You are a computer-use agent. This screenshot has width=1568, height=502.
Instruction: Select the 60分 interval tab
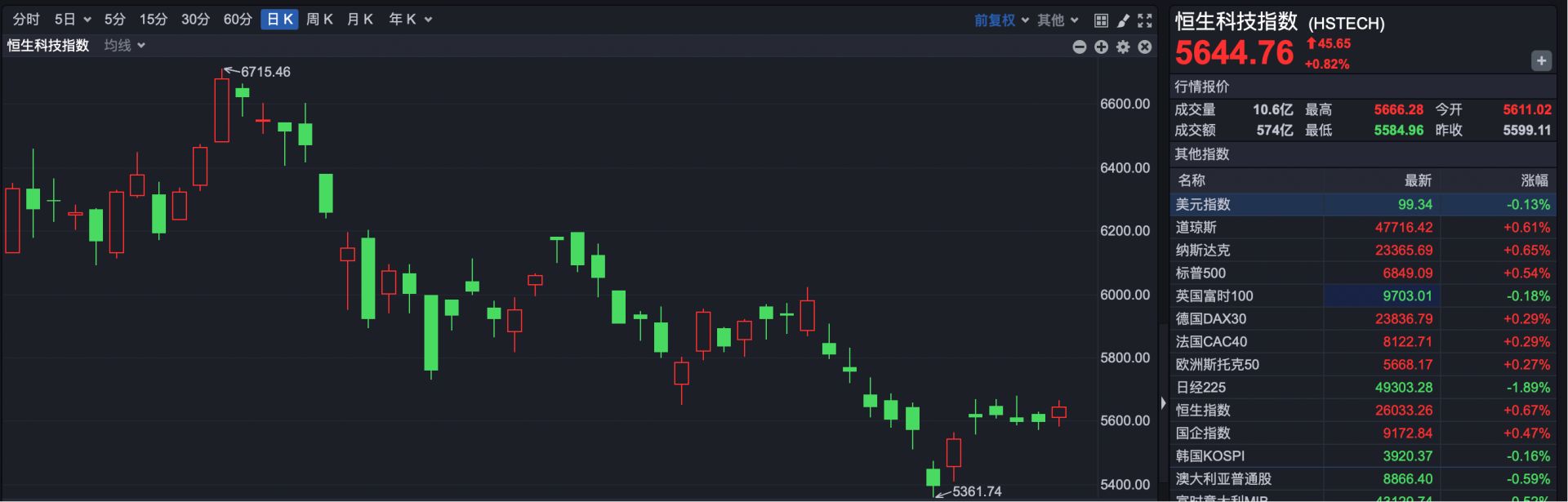tap(238, 20)
